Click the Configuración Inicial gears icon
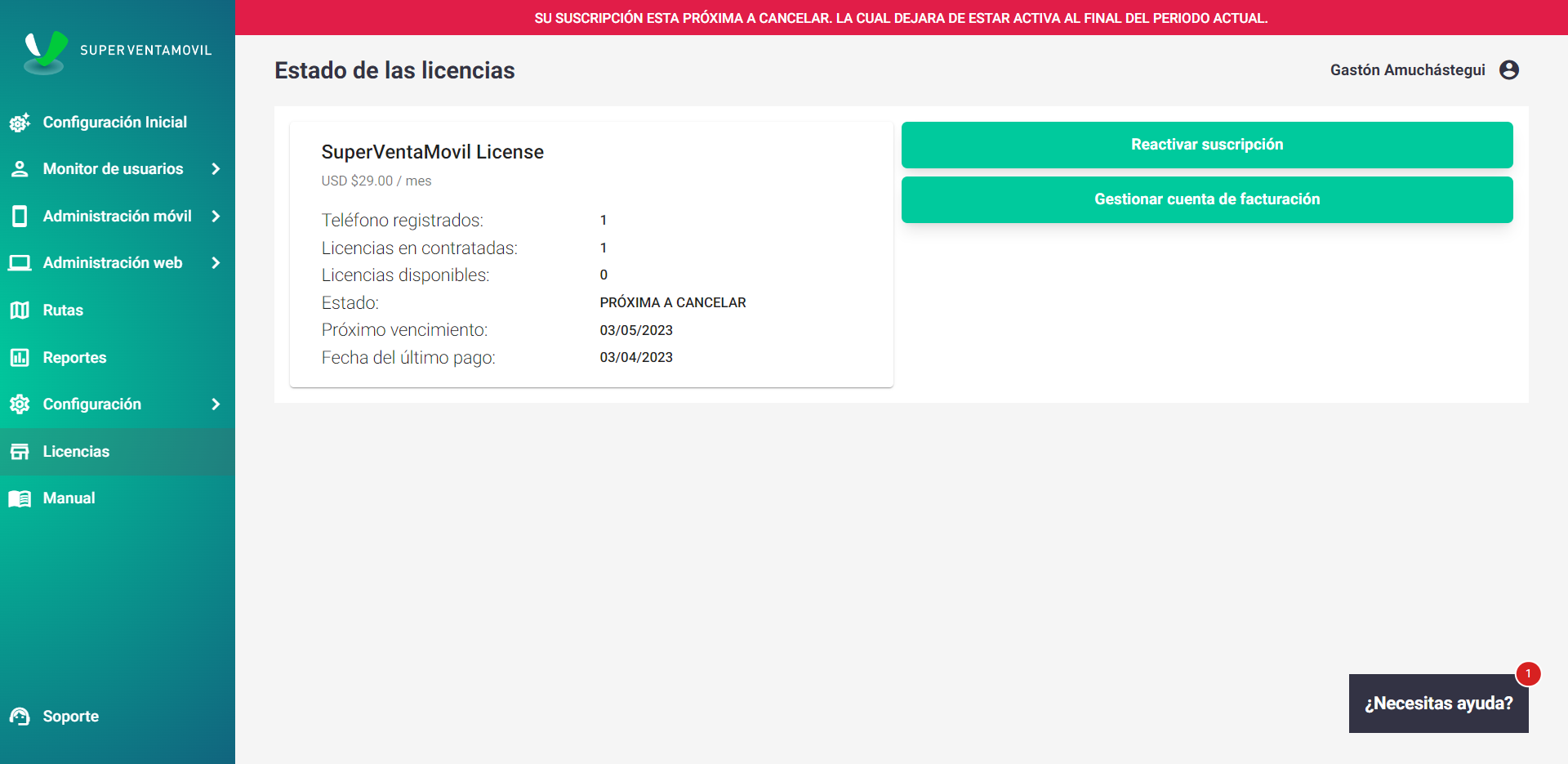The width and height of the screenshot is (1568, 764). coord(20,123)
